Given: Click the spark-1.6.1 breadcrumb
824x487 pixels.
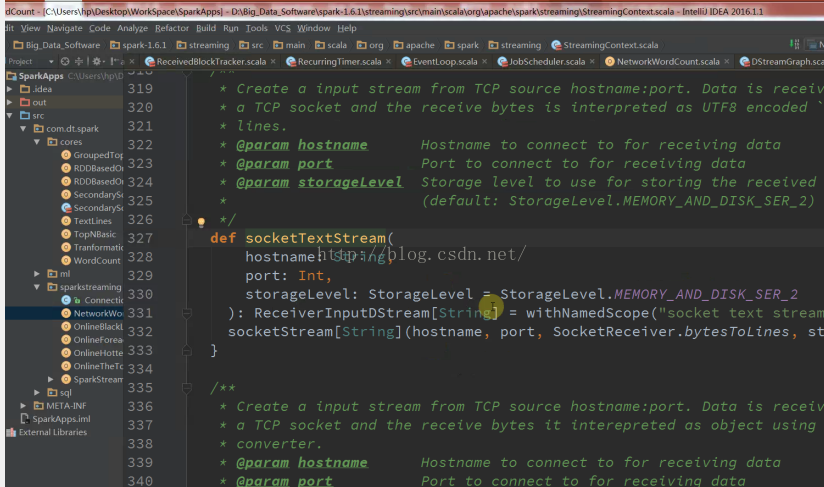Looking at the screenshot, I should [138, 45].
